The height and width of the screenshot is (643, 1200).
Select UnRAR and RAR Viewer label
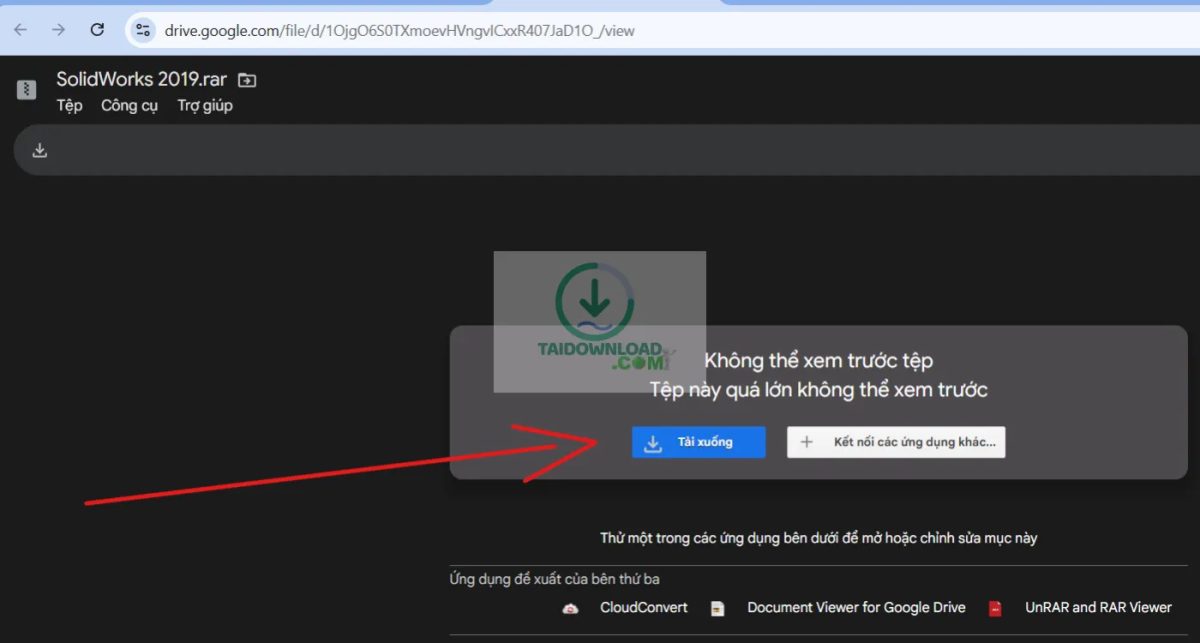1098,607
